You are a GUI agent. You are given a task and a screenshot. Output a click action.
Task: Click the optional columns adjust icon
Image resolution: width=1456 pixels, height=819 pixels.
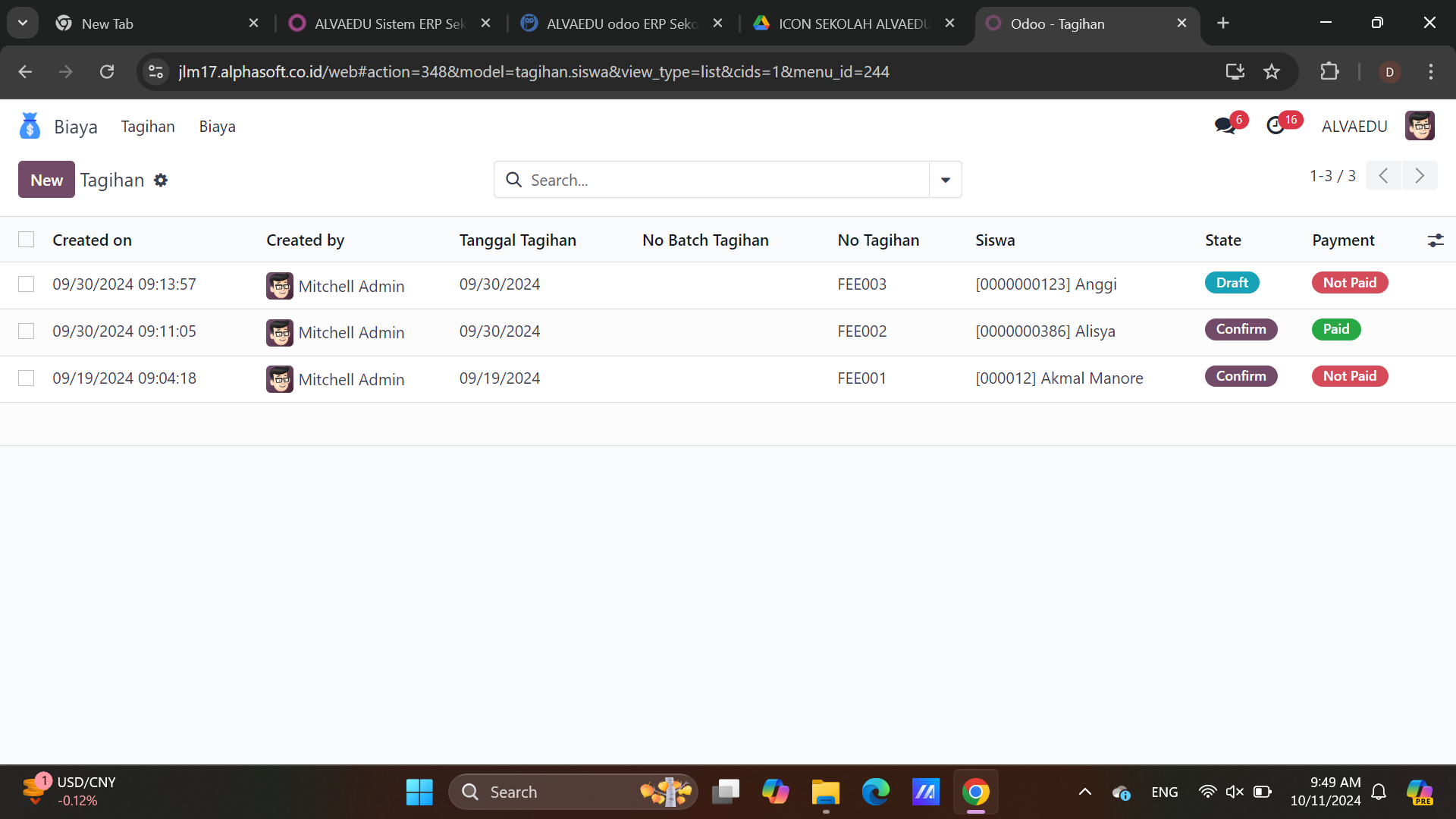(x=1435, y=240)
